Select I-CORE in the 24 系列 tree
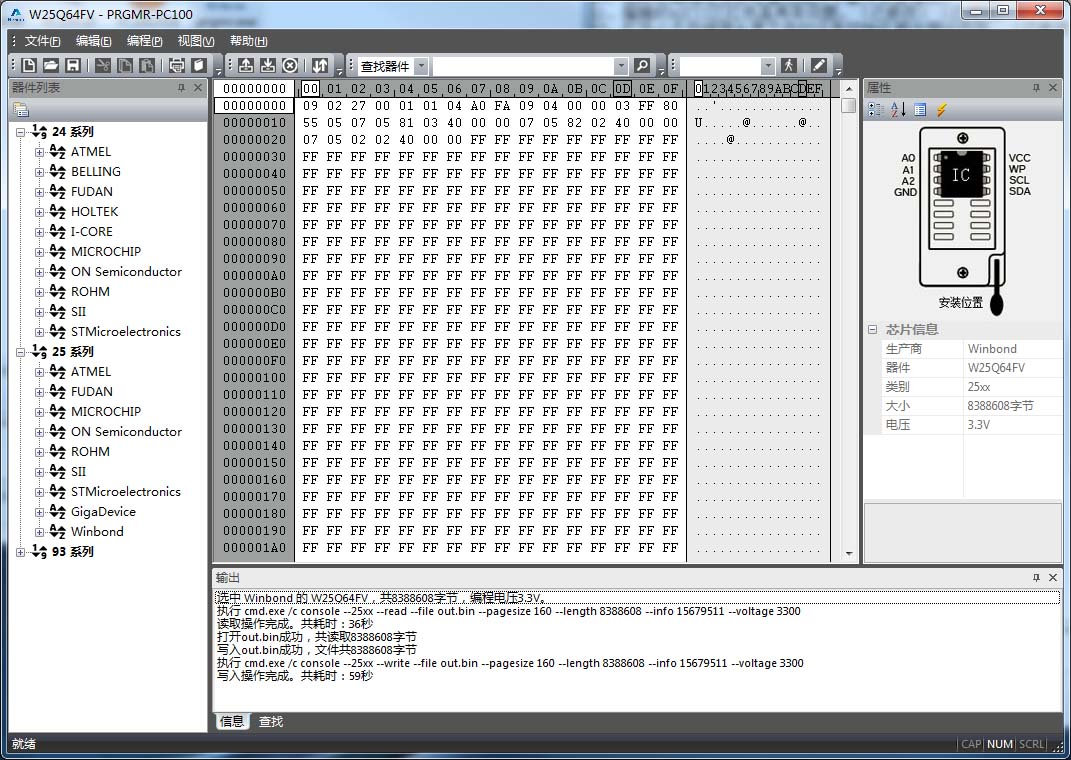Viewport: 1071px width, 760px height. pyautogui.click(x=92, y=231)
